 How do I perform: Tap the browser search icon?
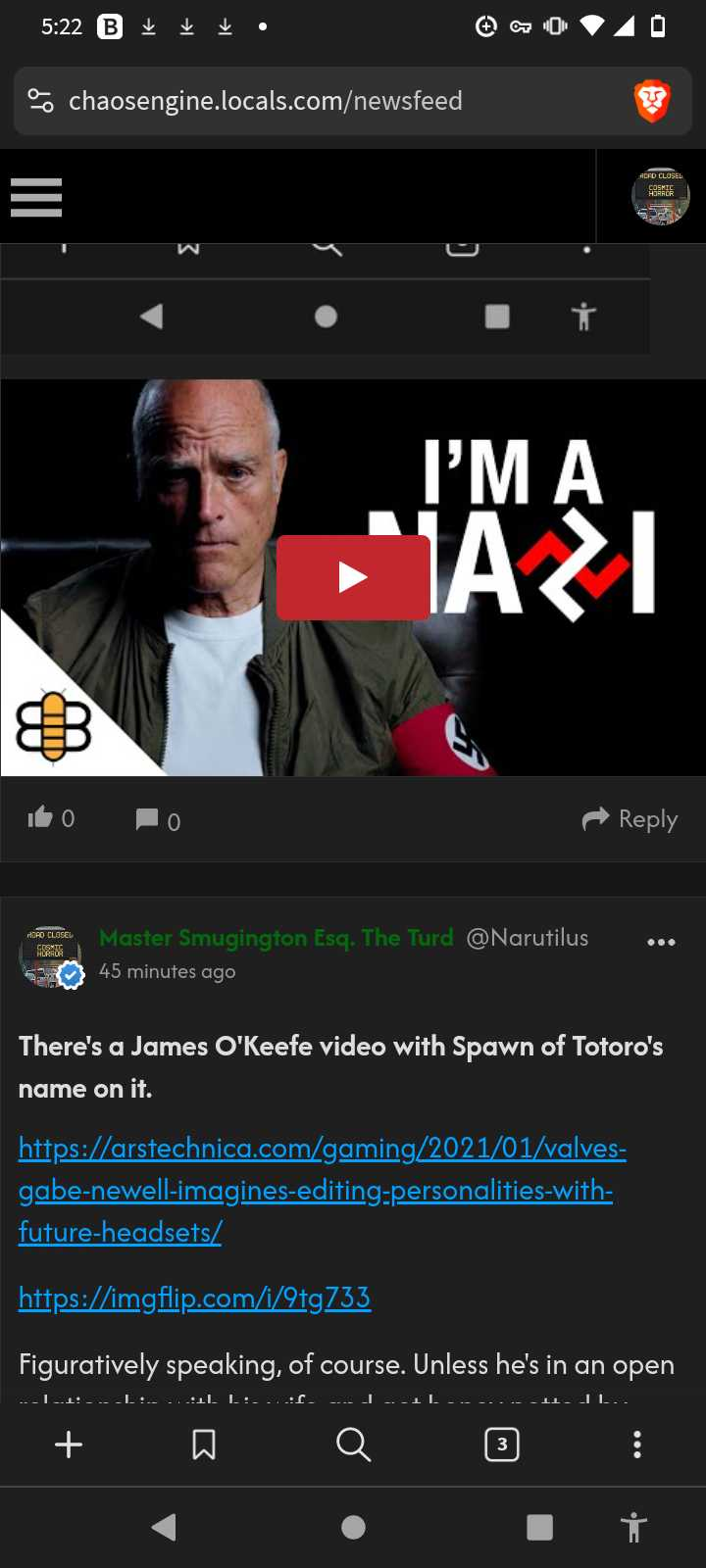(353, 1445)
